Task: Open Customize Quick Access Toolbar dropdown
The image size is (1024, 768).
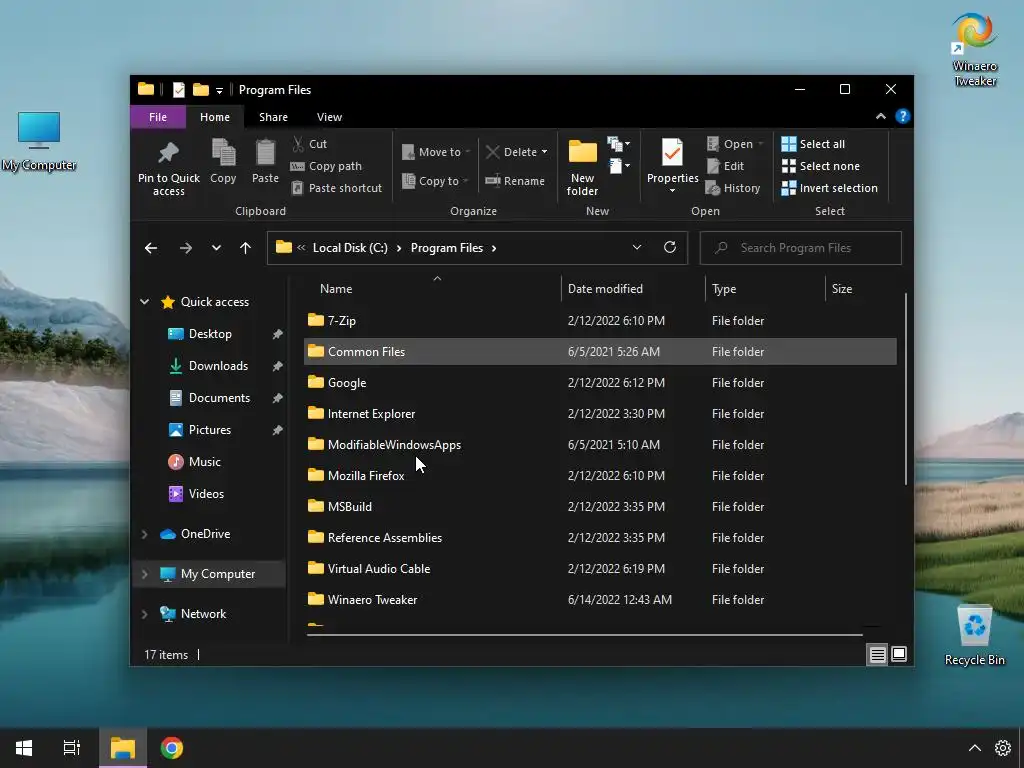Action: point(219,90)
